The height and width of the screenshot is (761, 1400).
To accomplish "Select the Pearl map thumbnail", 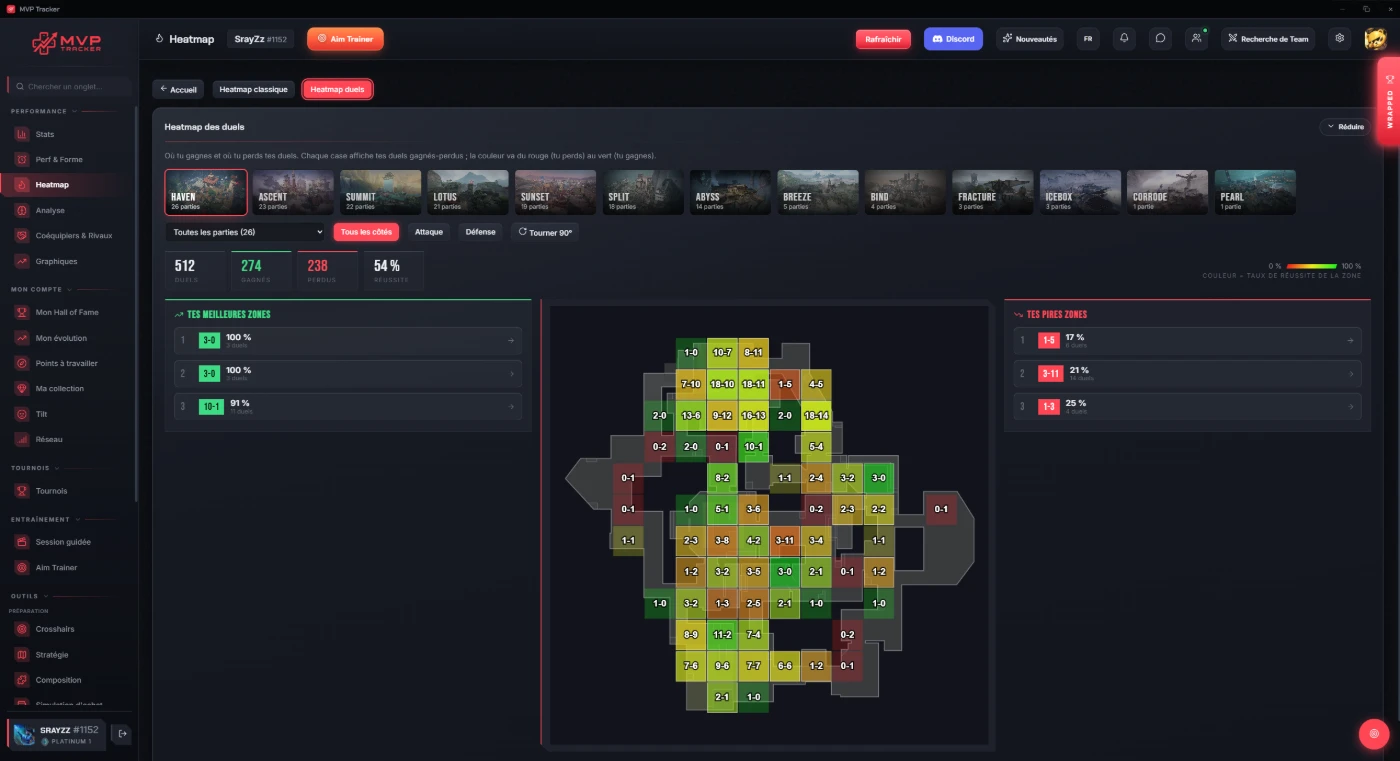I will click(x=1255, y=192).
